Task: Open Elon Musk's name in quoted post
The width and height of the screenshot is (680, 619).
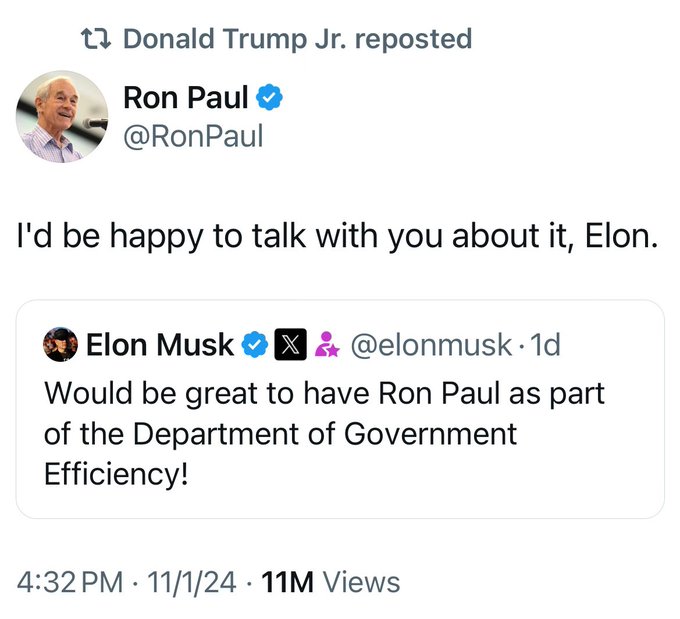Action: (x=160, y=345)
